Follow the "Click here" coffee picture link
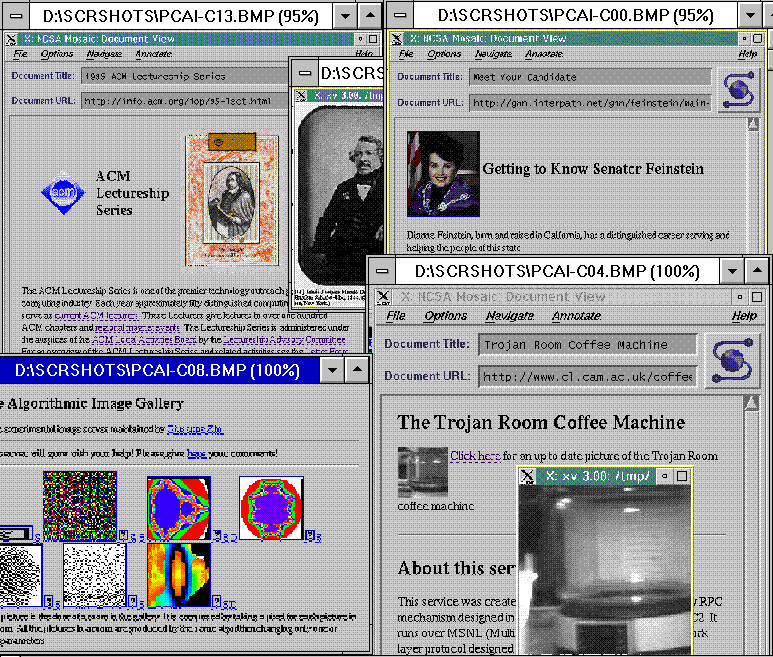The image size is (773, 657). (x=475, y=456)
